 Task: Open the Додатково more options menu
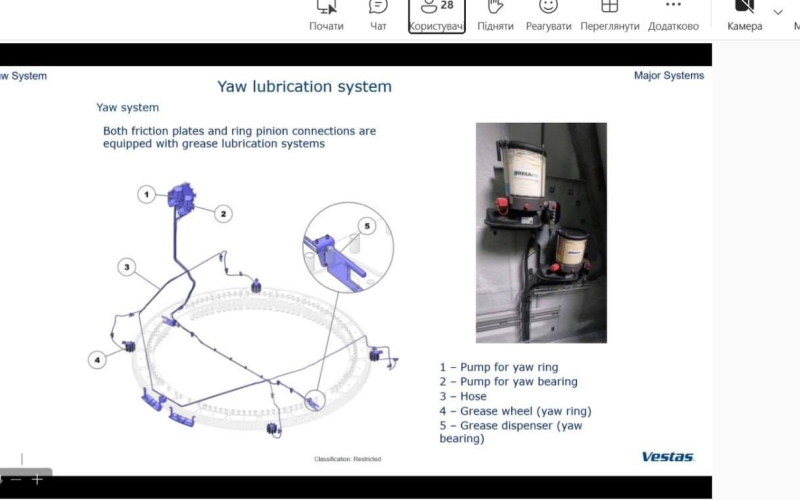coord(673,16)
